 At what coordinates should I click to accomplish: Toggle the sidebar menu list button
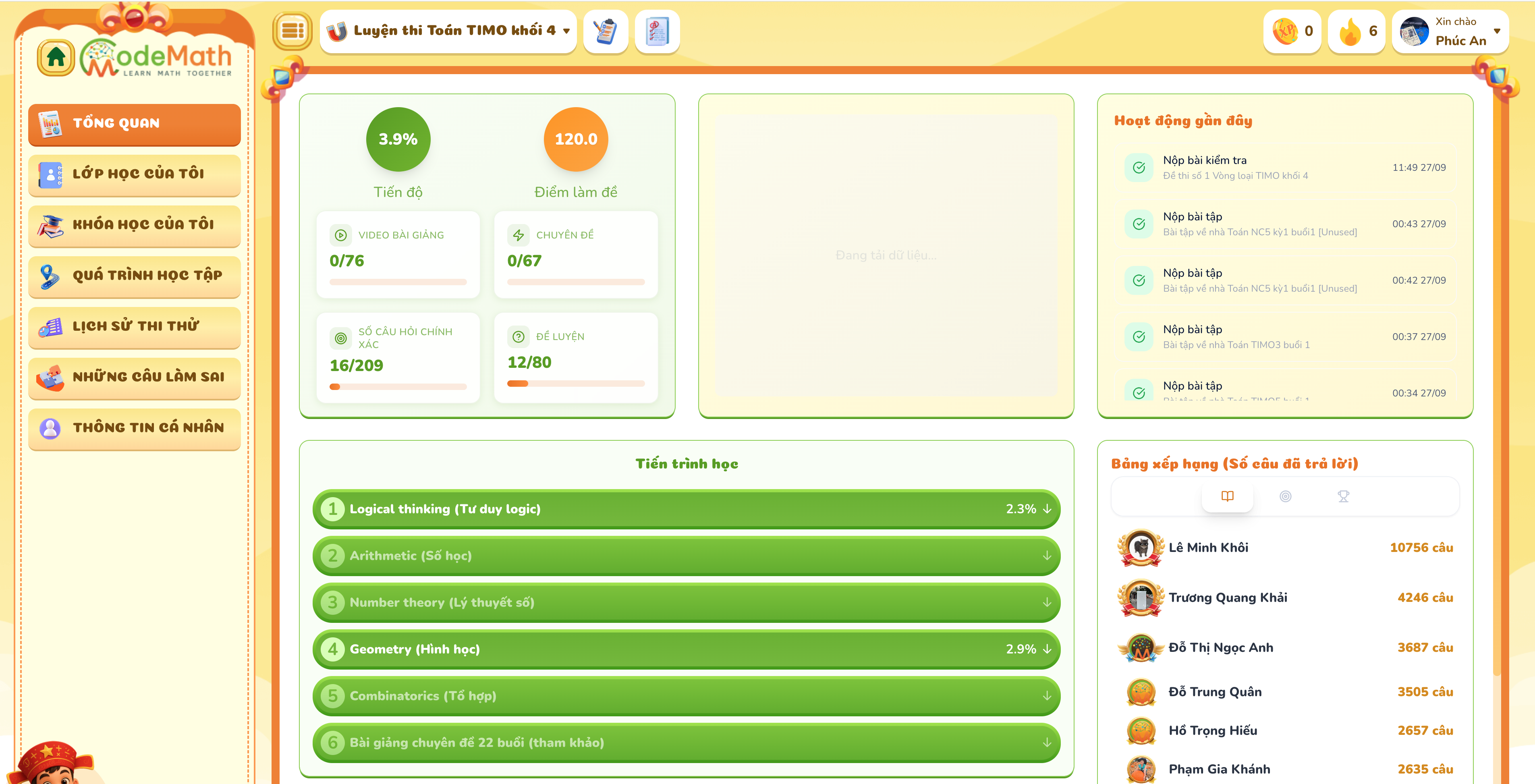pyautogui.click(x=292, y=30)
